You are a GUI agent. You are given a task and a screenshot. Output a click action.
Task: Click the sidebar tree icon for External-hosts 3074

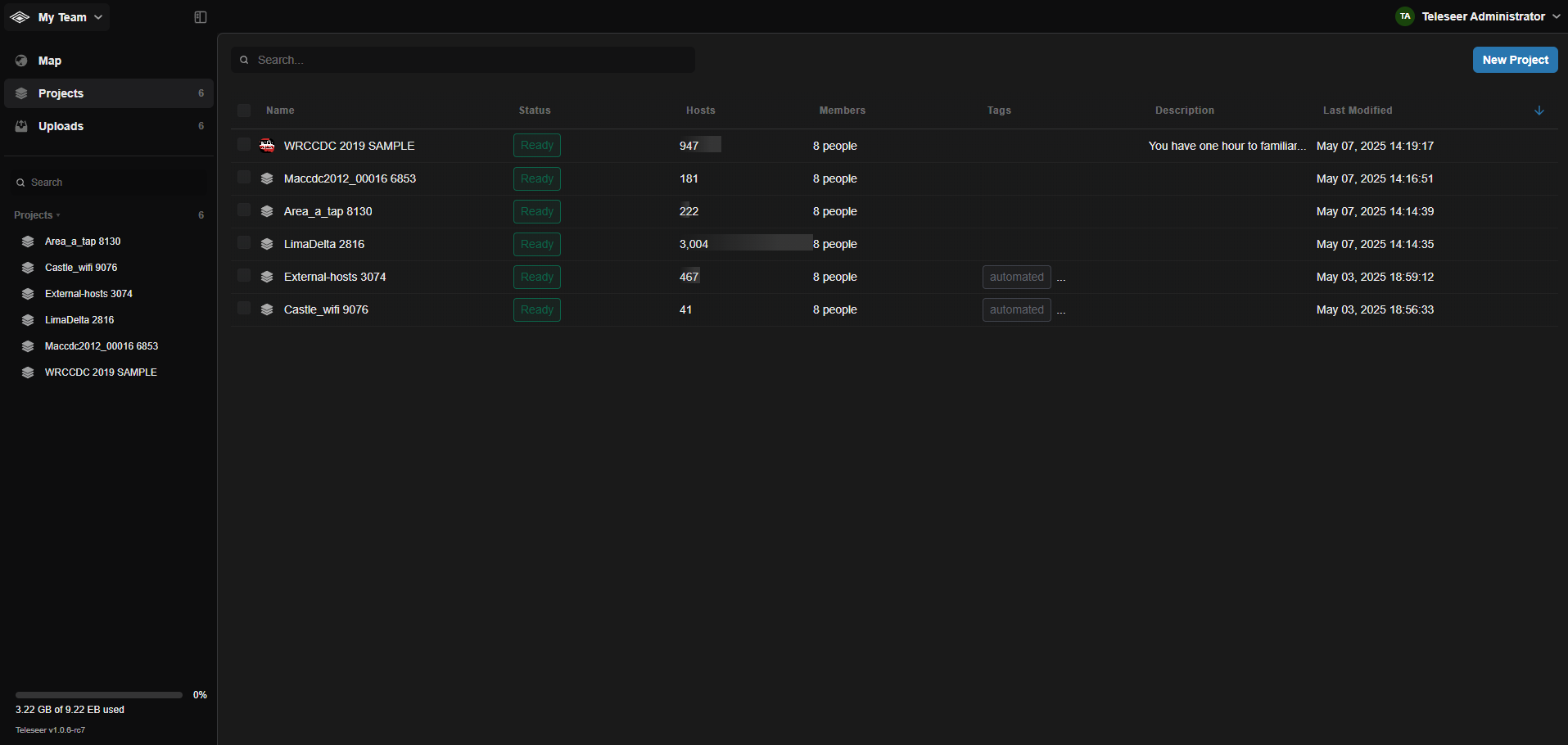(28, 294)
